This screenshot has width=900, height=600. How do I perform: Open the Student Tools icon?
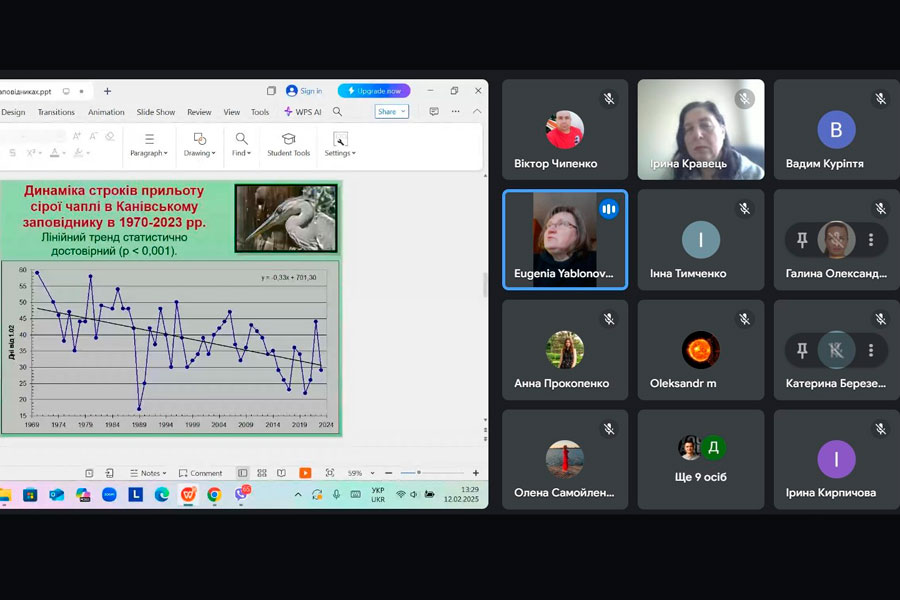pyautogui.click(x=288, y=144)
